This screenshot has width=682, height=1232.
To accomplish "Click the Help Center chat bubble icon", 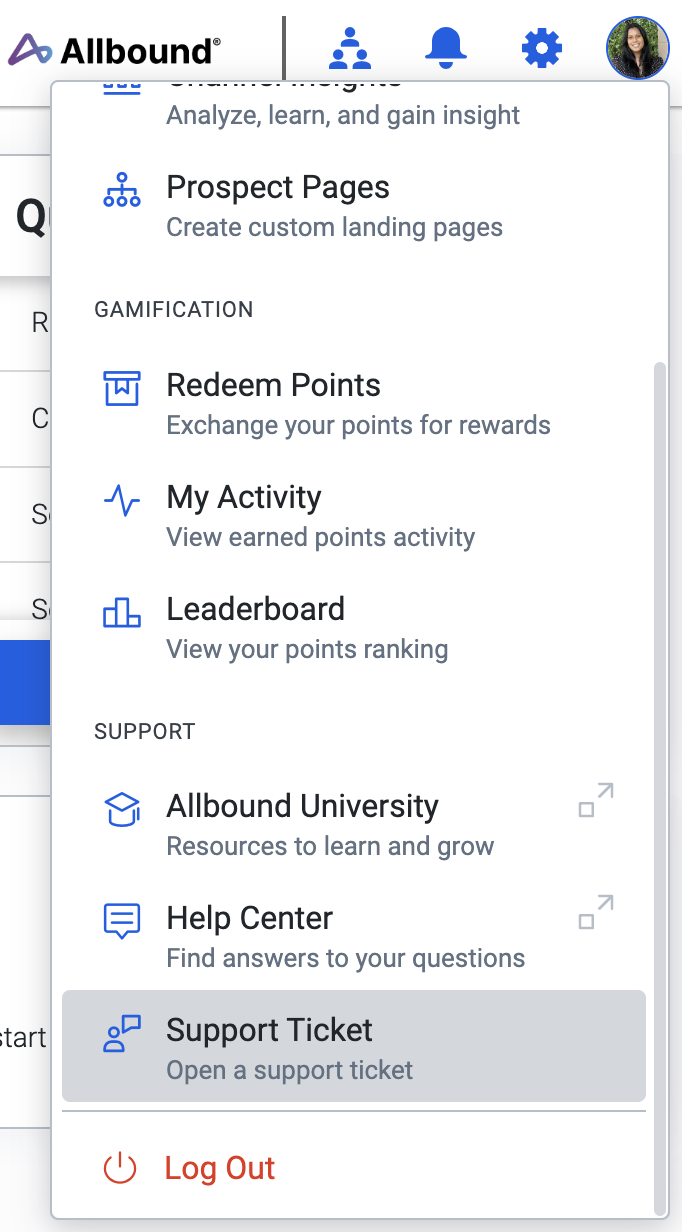I will coord(122,921).
